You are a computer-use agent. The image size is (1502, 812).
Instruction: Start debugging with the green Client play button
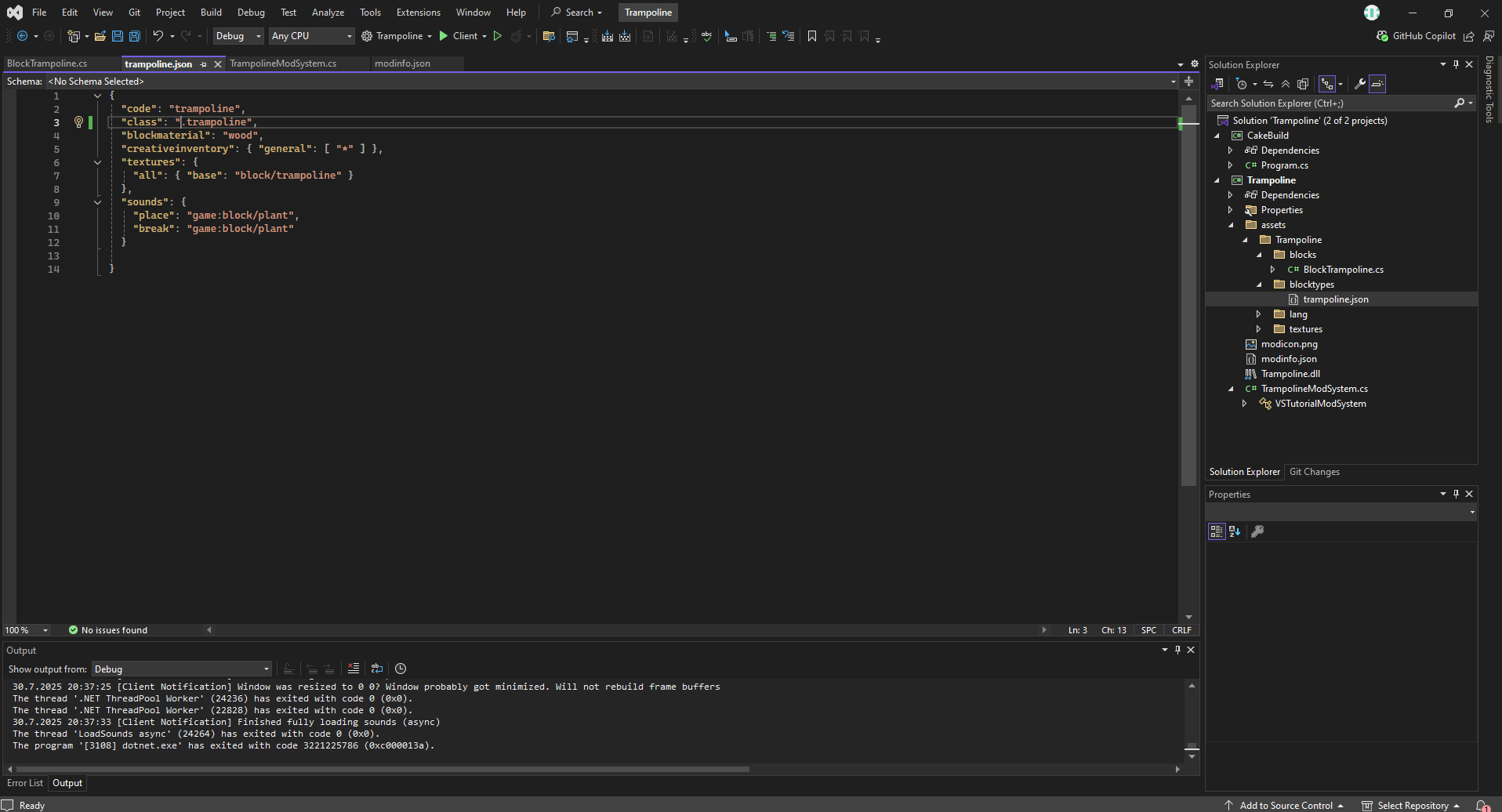pyautogui.click(x=444, y=36)
